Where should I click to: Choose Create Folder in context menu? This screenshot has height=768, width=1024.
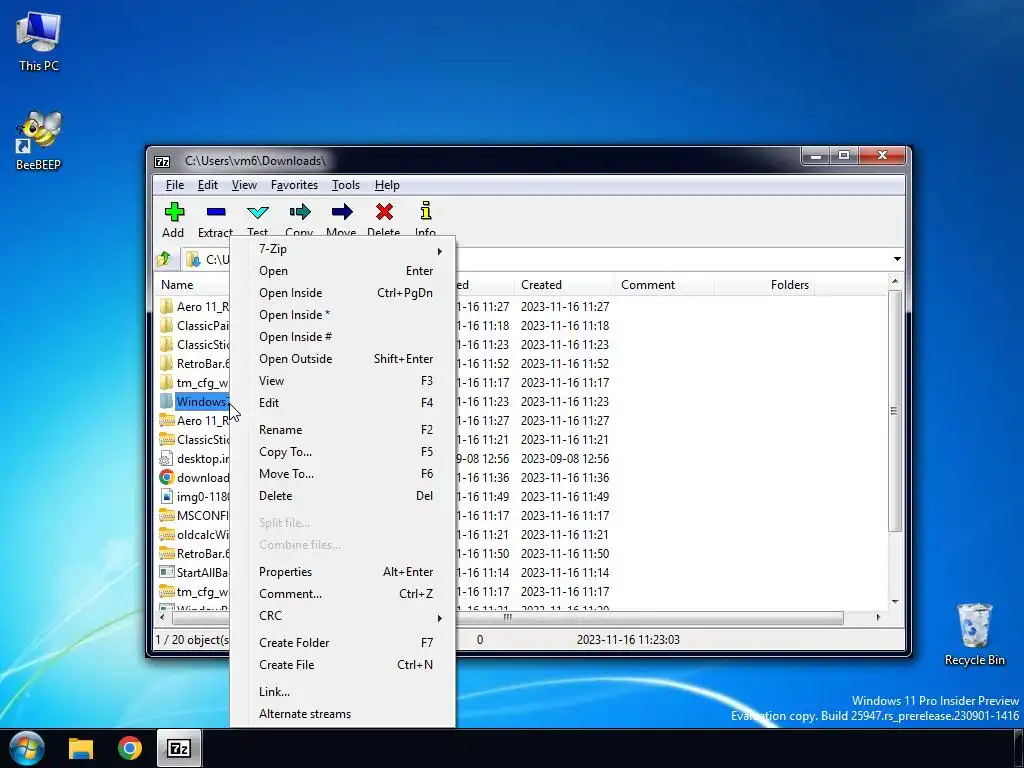point(342,643)
